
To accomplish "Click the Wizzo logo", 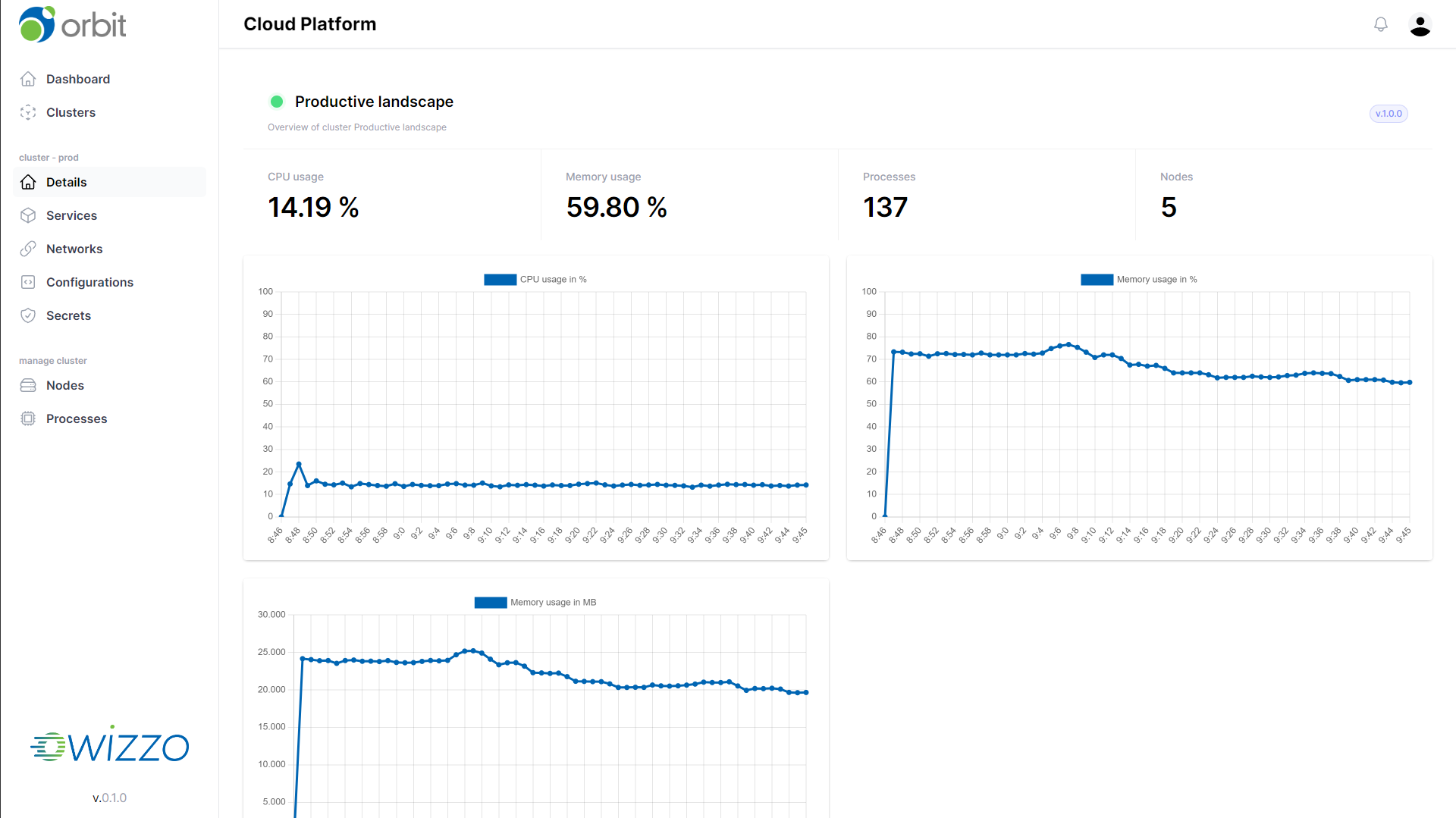I will (x=109, y=744).
